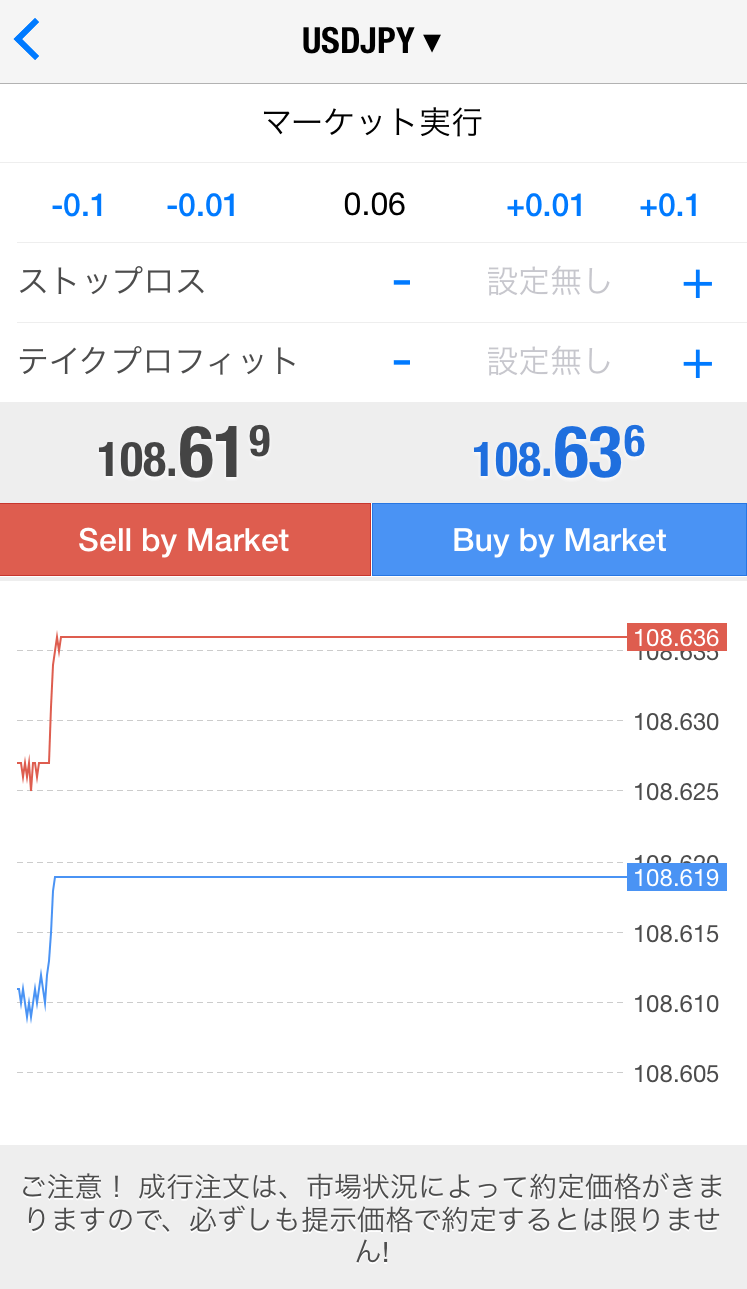Image resolution: width=747 pixels, height=1289 pixels.
Task: Increase volume by 0.01
Action: click(545, 206)
